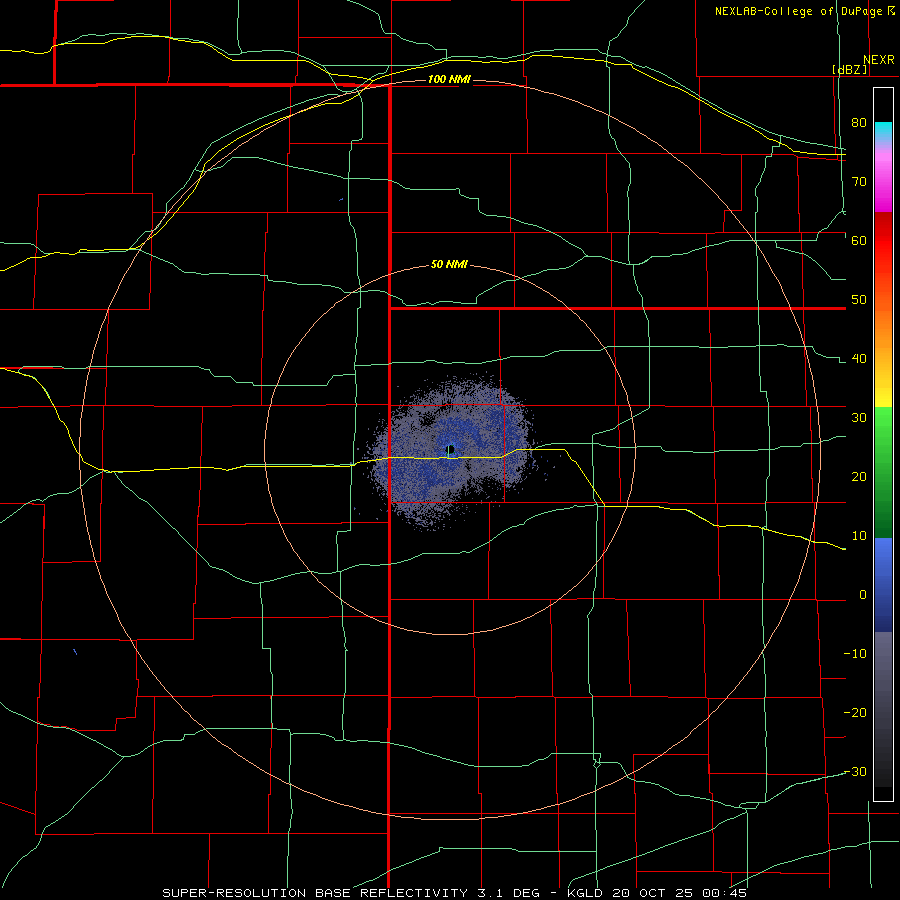Click the -30 value on the dBZ scale

pyautogui.click(x=855, y=771)
